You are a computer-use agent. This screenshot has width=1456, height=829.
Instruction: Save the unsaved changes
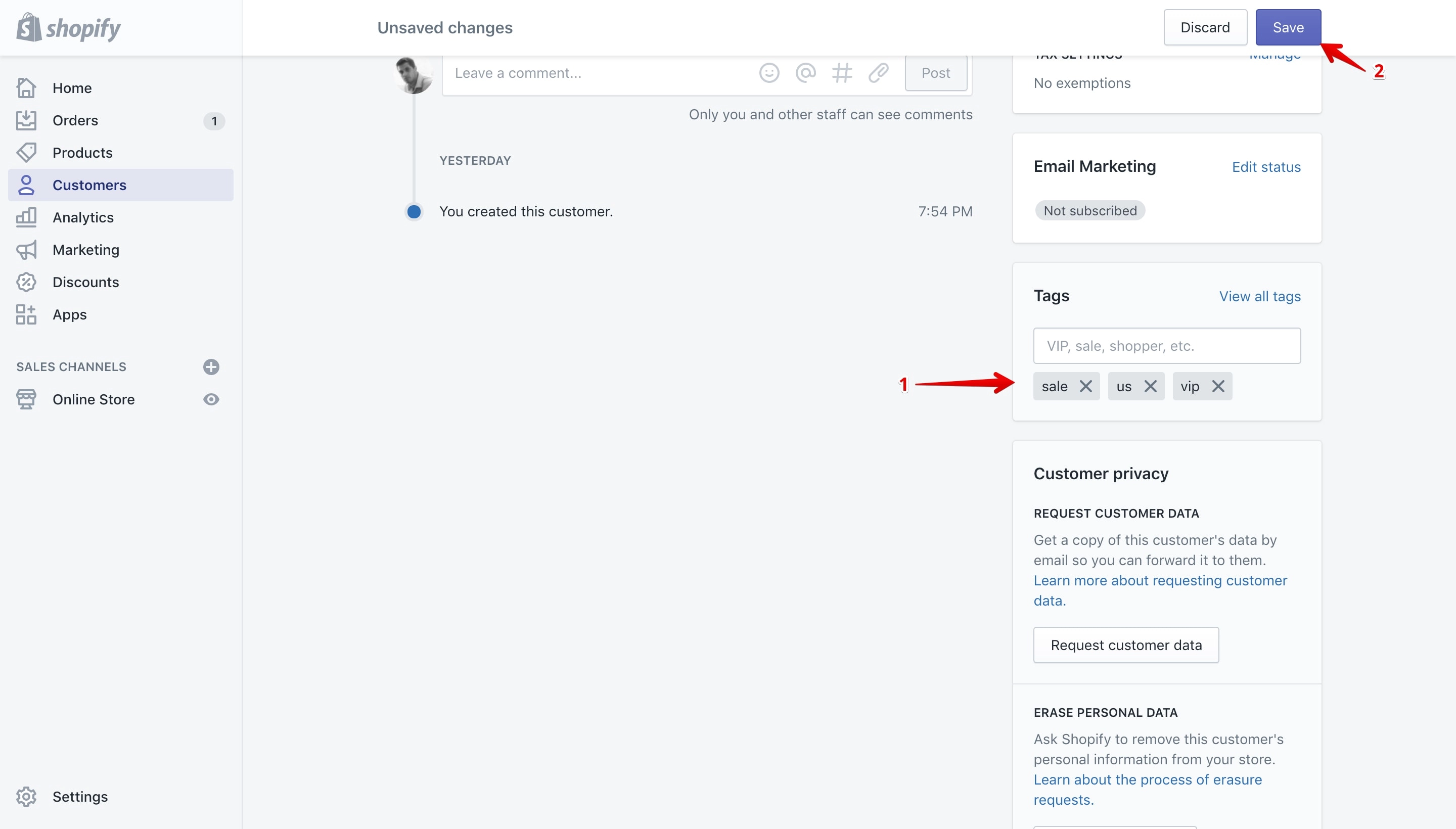1288,27
